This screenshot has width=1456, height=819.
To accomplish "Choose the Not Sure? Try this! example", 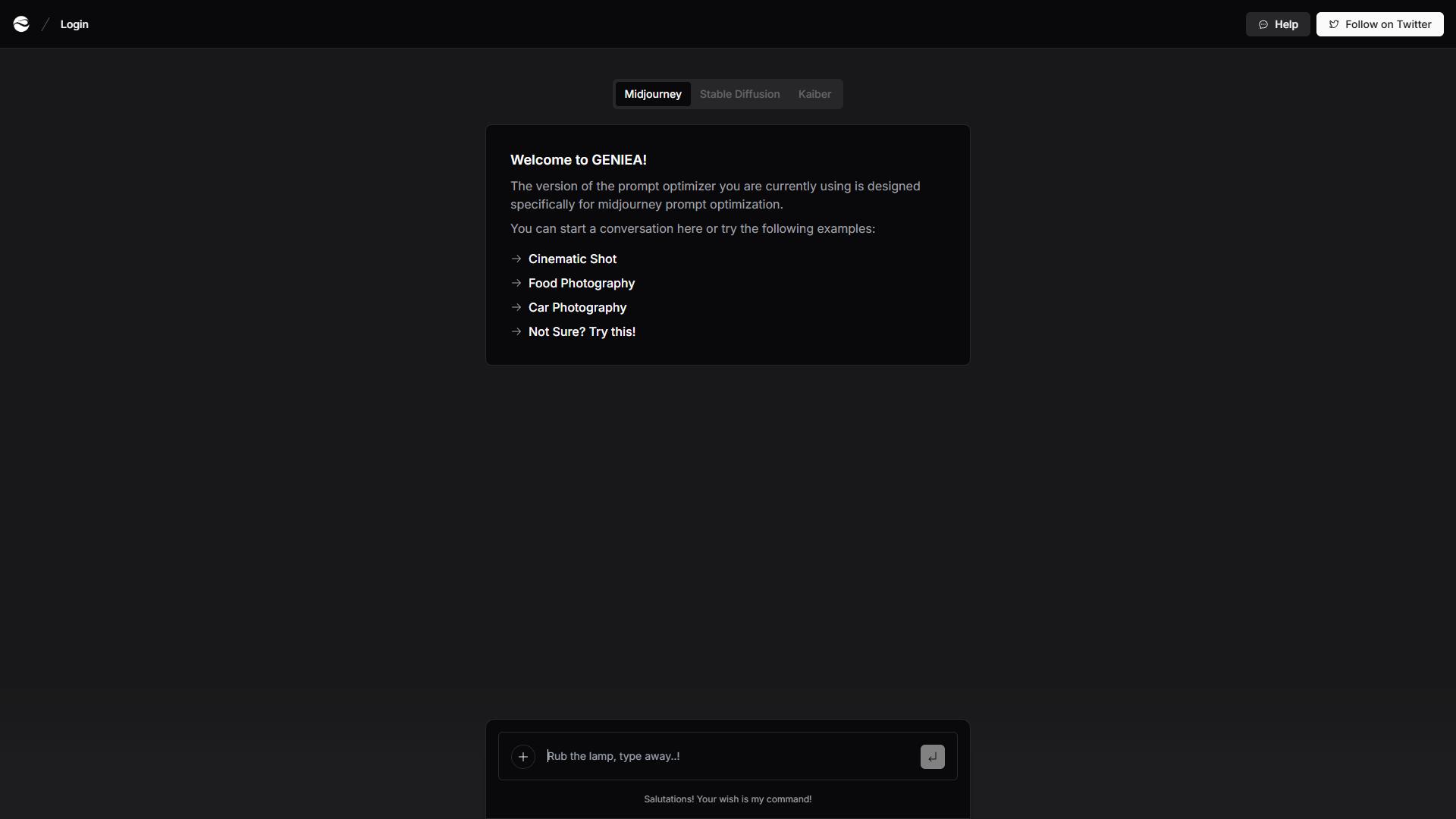I will [582, 331].
